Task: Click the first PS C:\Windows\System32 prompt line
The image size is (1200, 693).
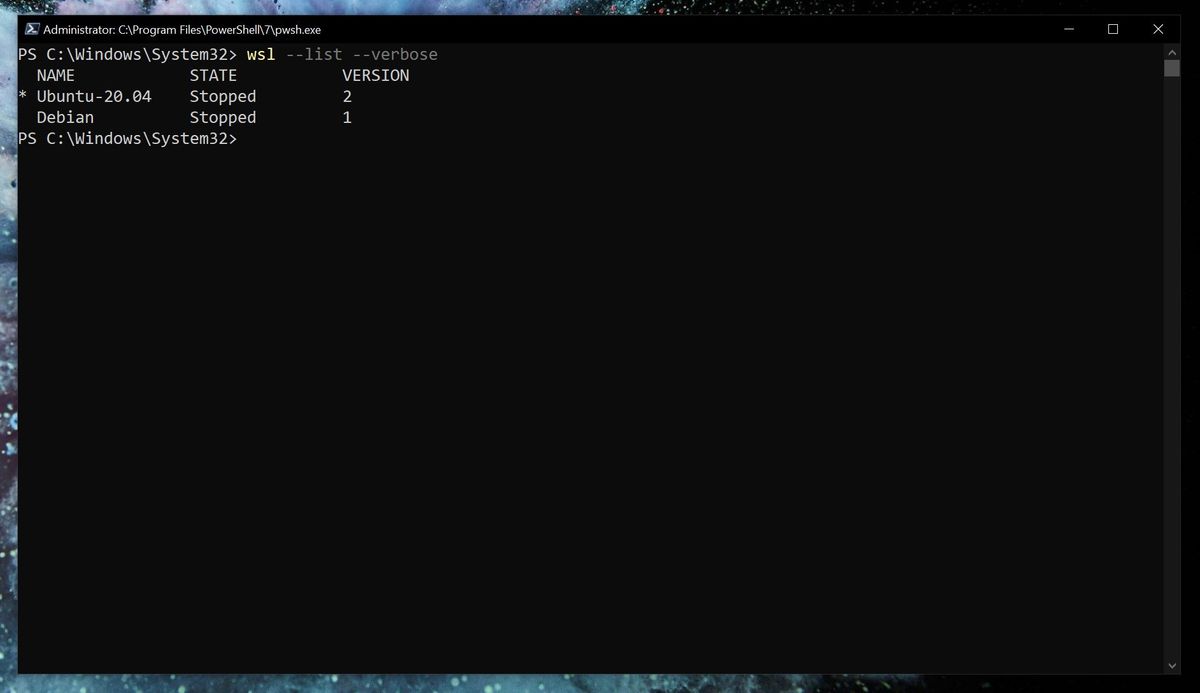Action: [x=126, y=54]
